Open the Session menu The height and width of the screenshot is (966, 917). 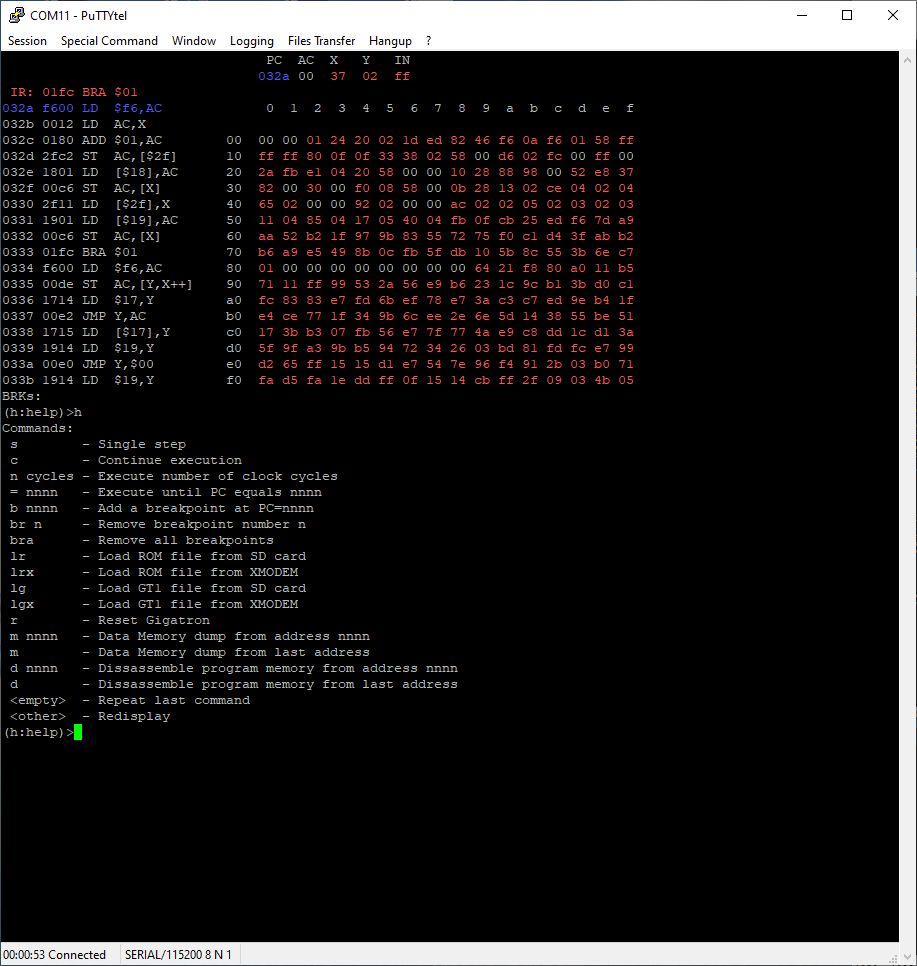(27, 40)
